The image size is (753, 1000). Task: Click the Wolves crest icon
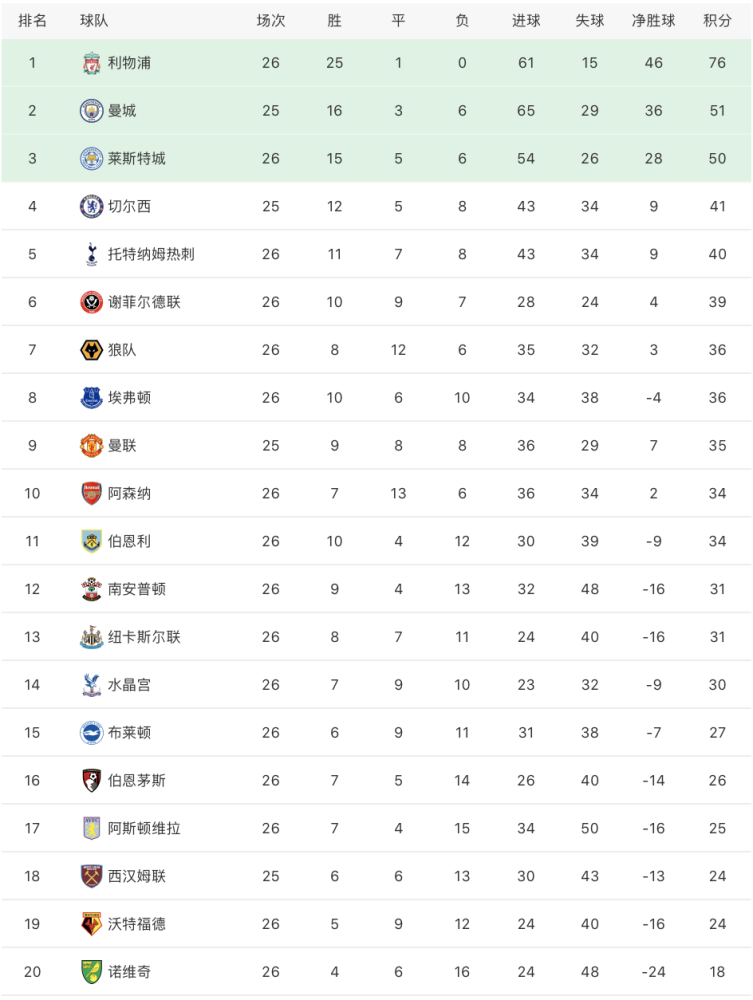[92, 350]
